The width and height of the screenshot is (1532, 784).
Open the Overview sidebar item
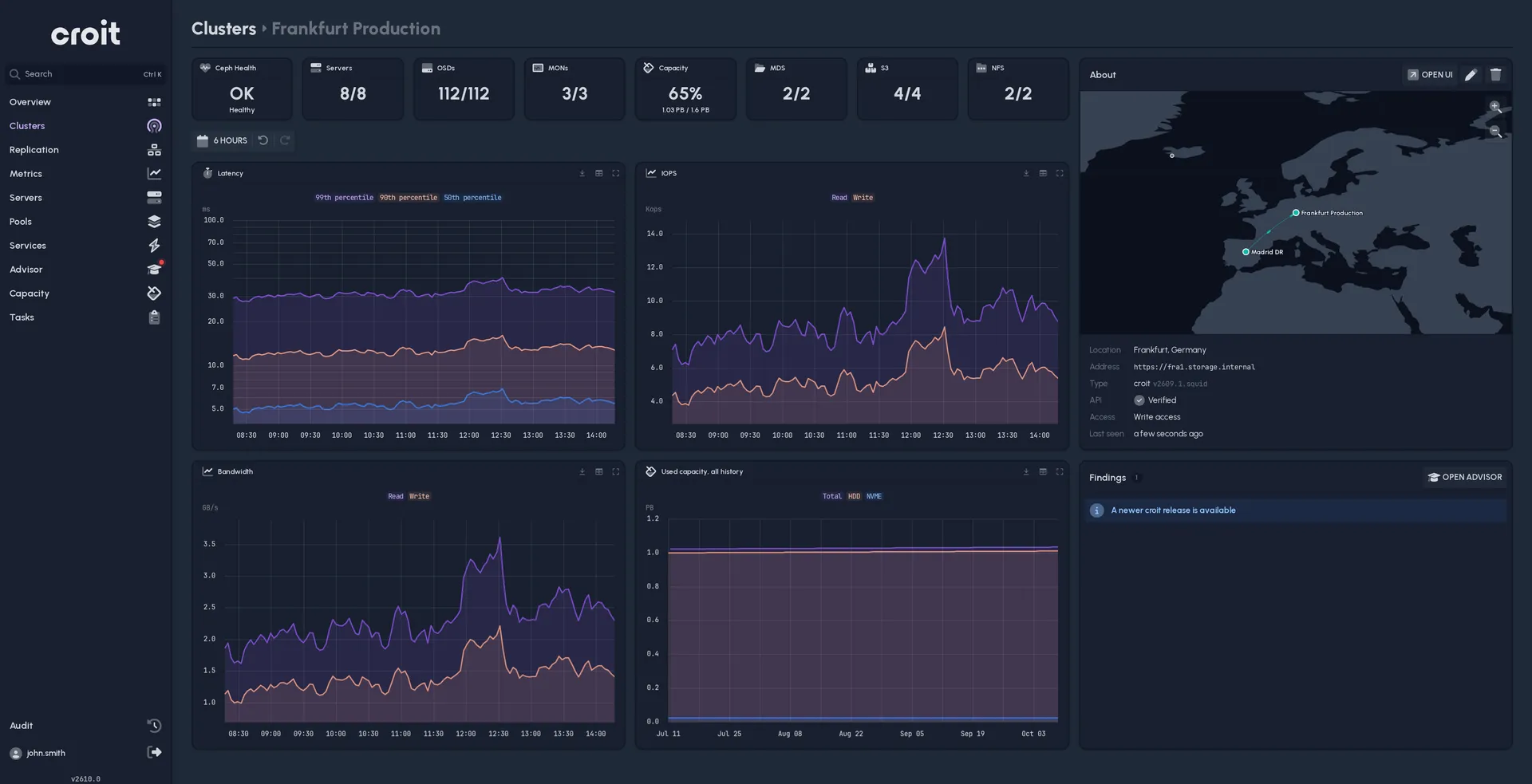(85, 102)
